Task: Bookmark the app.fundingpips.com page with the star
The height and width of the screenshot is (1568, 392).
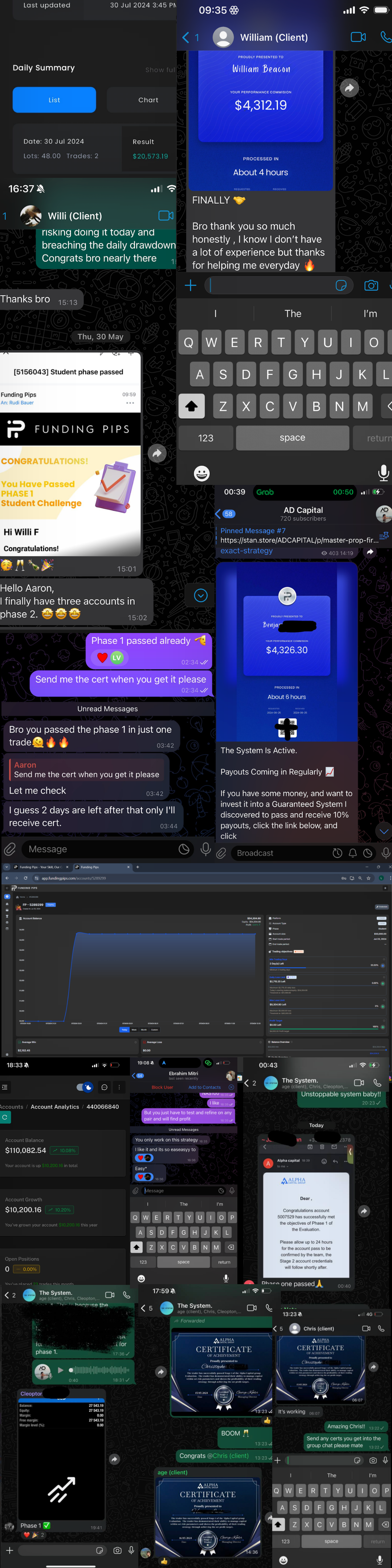Action: tap(369, 878)
